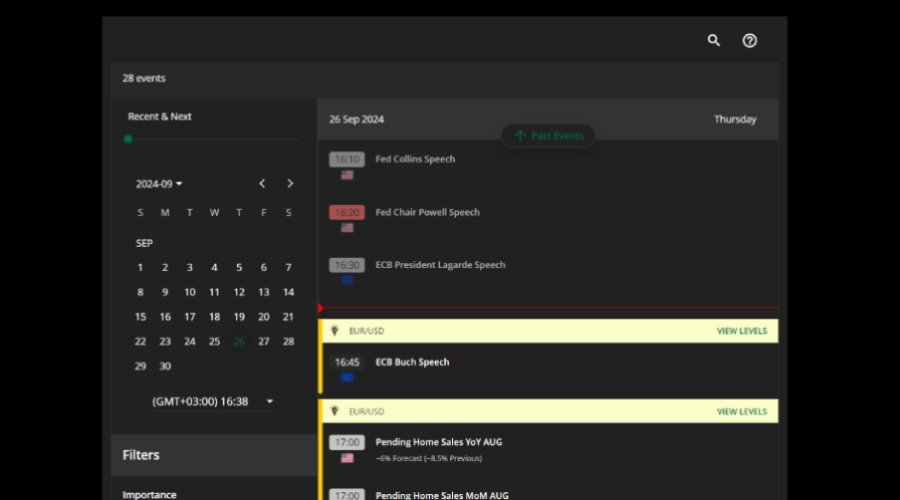Click the lightbulb icon beside first EUR/USD
Viewport: 900px width, 500px height.
click(335, 331)
